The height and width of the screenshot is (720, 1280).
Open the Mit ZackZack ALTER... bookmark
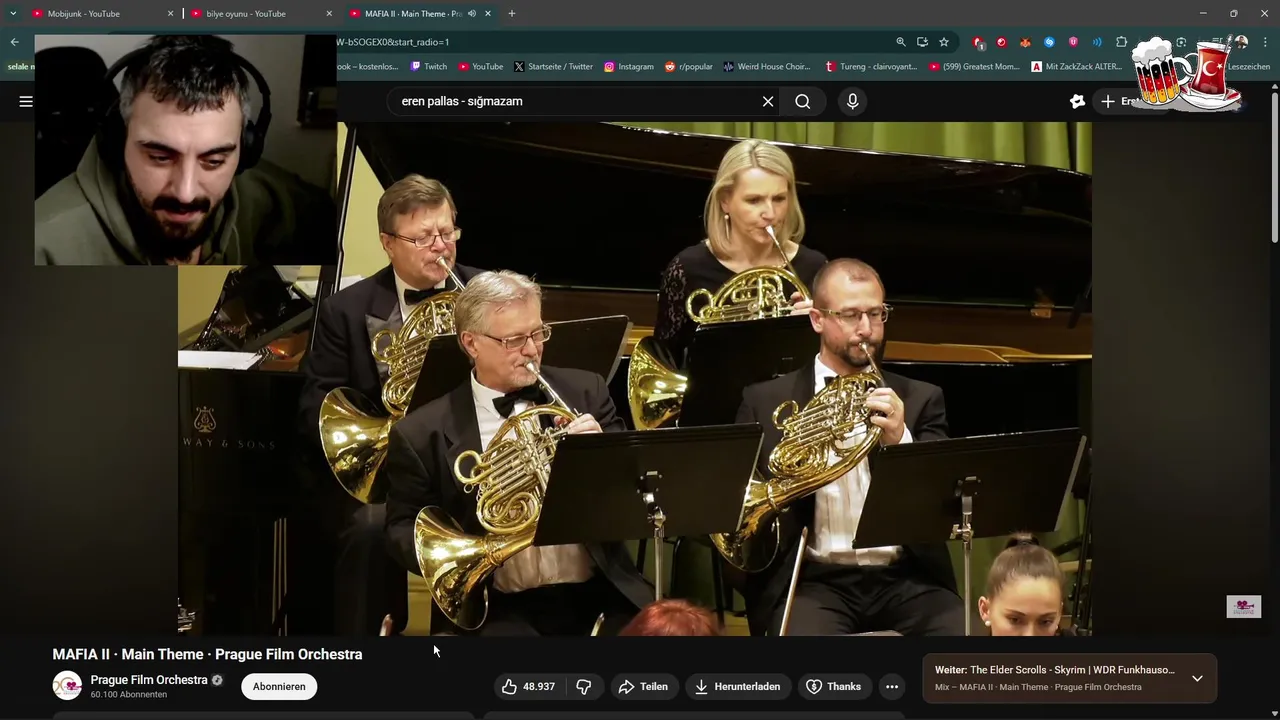[x=1077, y=67]
